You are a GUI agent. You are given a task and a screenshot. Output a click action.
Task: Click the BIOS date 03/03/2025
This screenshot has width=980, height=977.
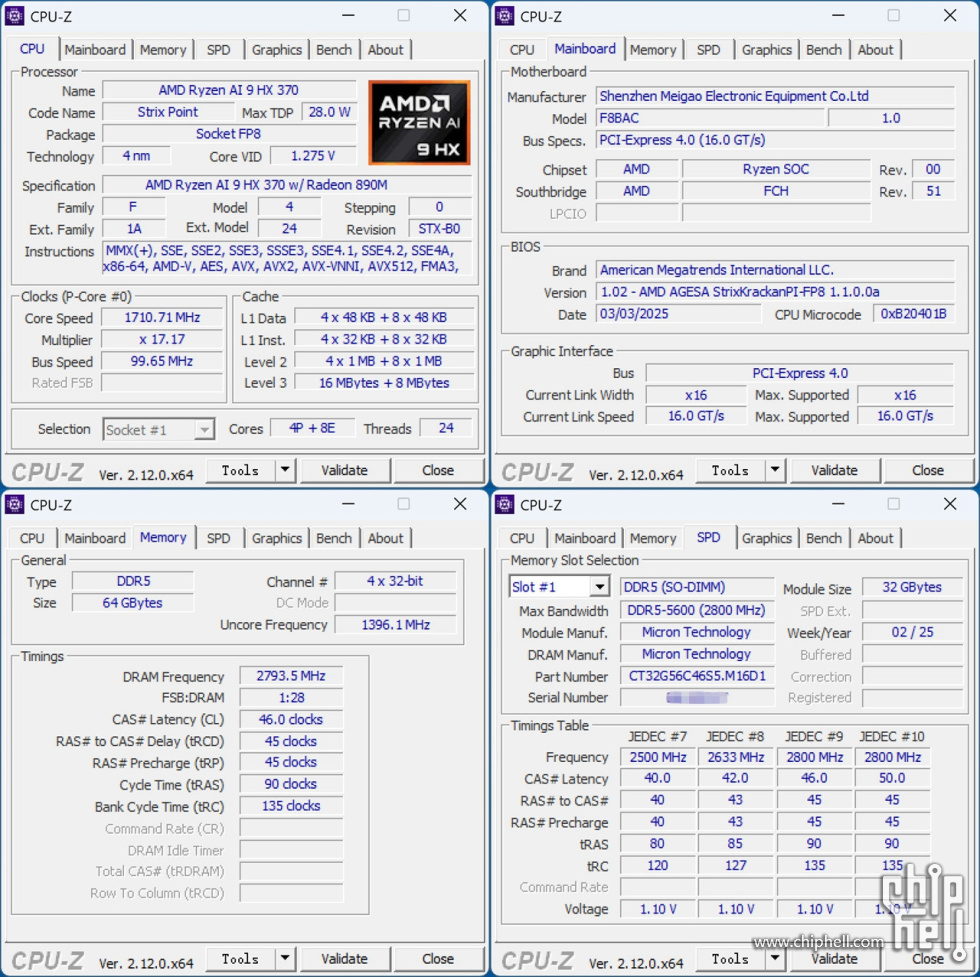679,314
